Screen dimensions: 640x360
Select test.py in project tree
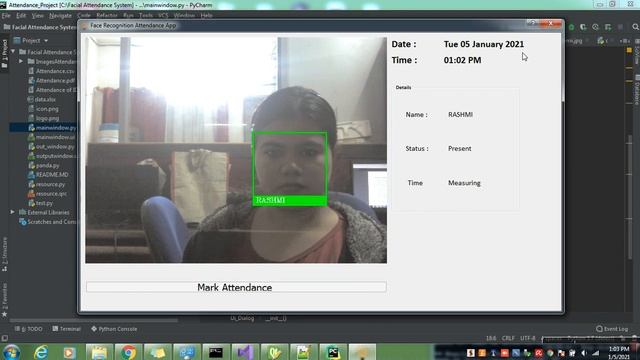(40, 203)
